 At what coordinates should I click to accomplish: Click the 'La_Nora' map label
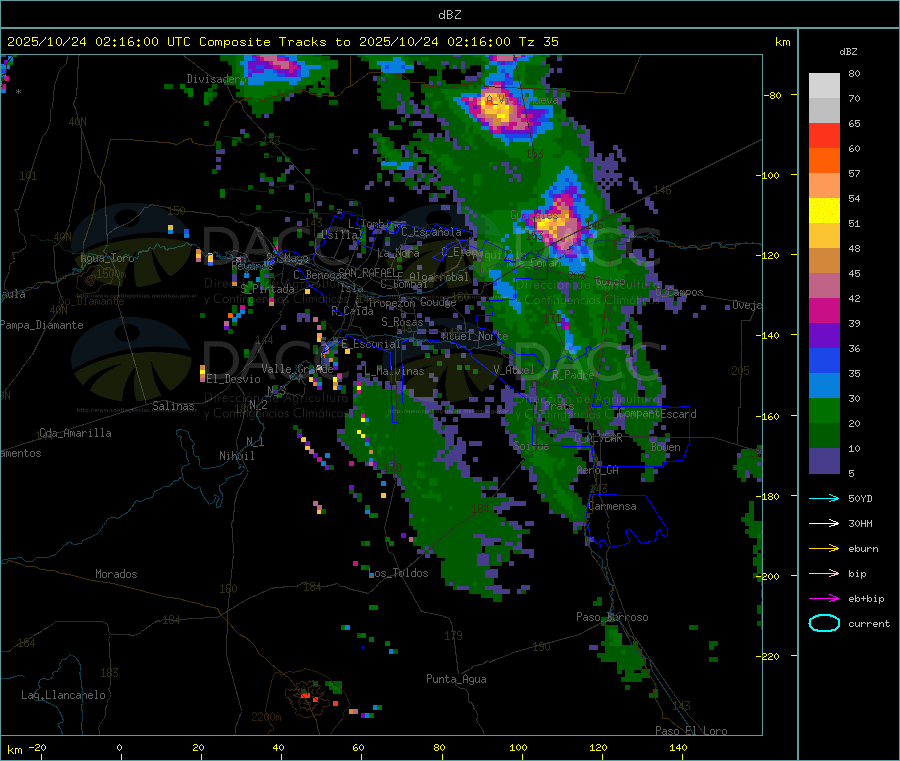[398, 253]
